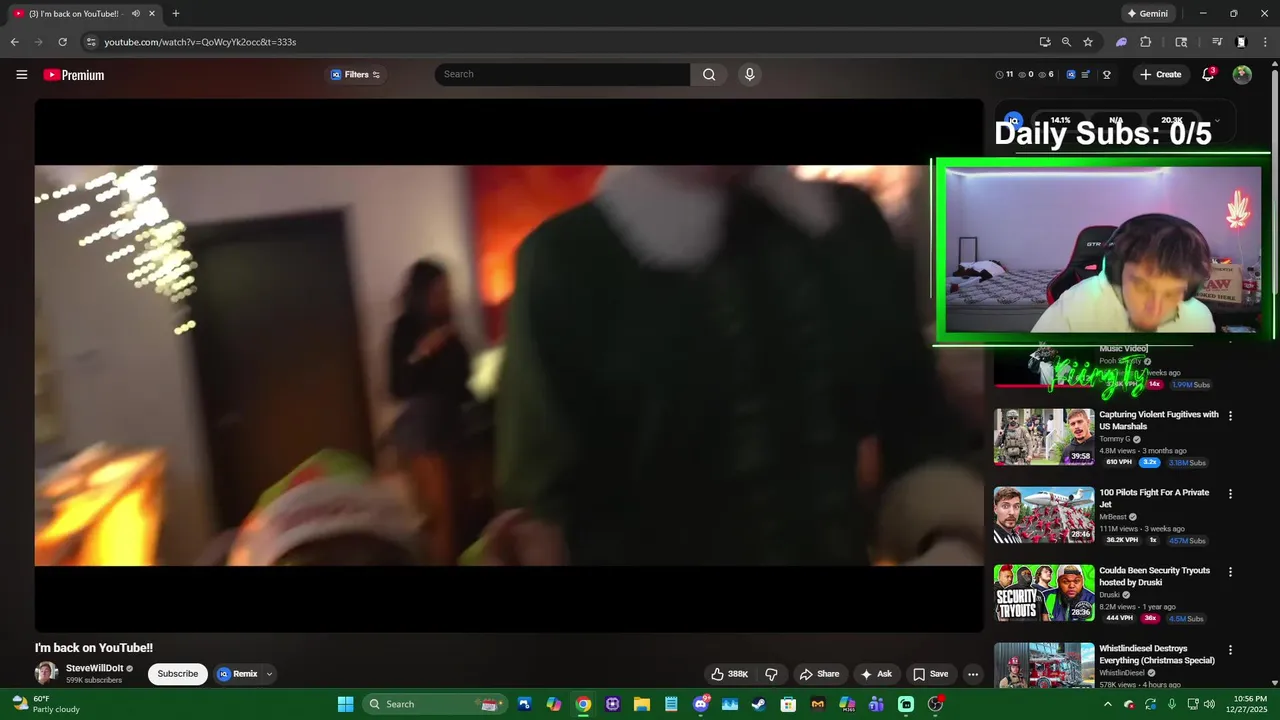Open Gemini in the Chrome title bar

tap(1147, 14)
